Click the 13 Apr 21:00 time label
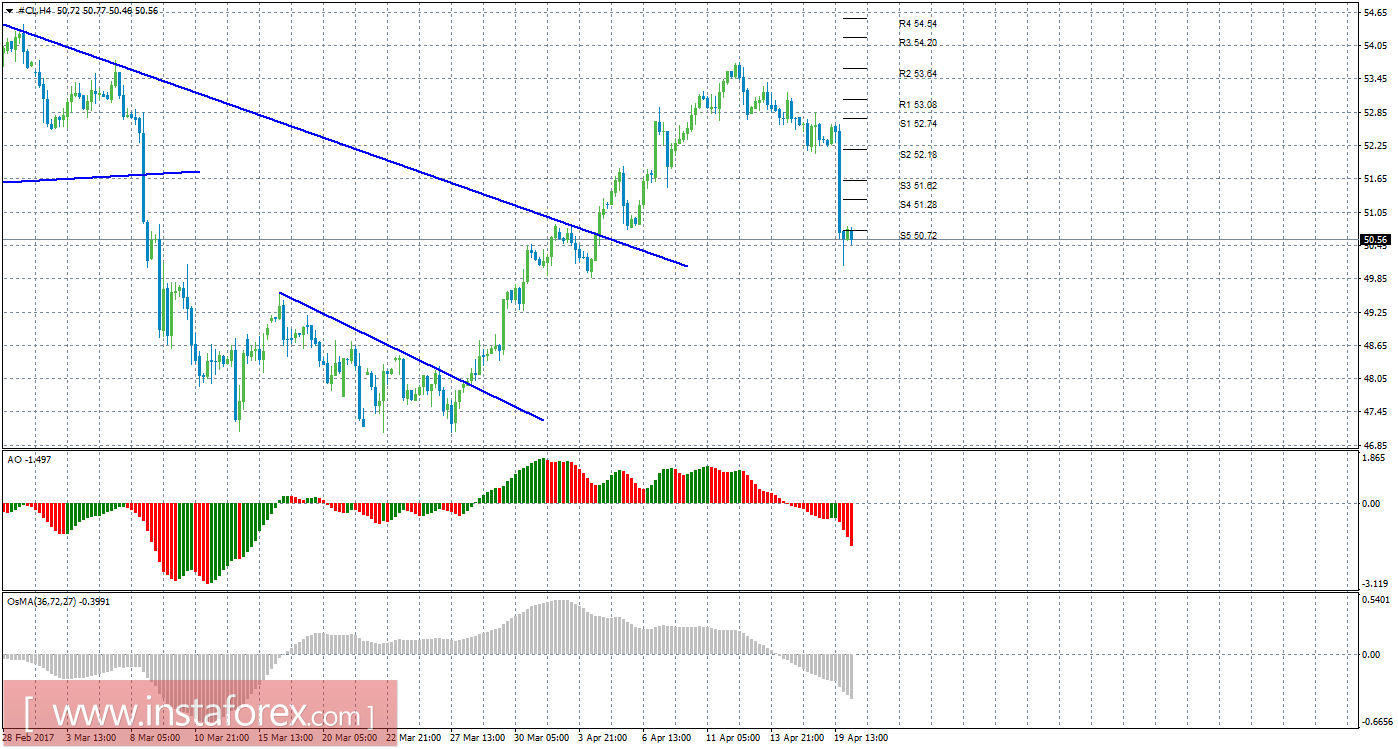The width and height of the screenshot is (1398, 749). pyautogui.click(x=798, y=738)
